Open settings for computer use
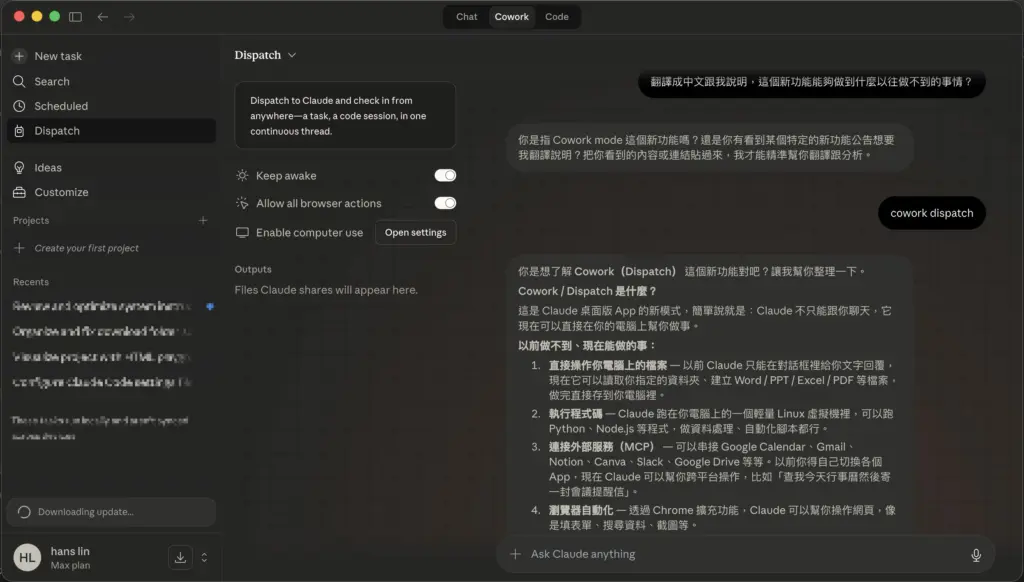 tap(415, 231)
